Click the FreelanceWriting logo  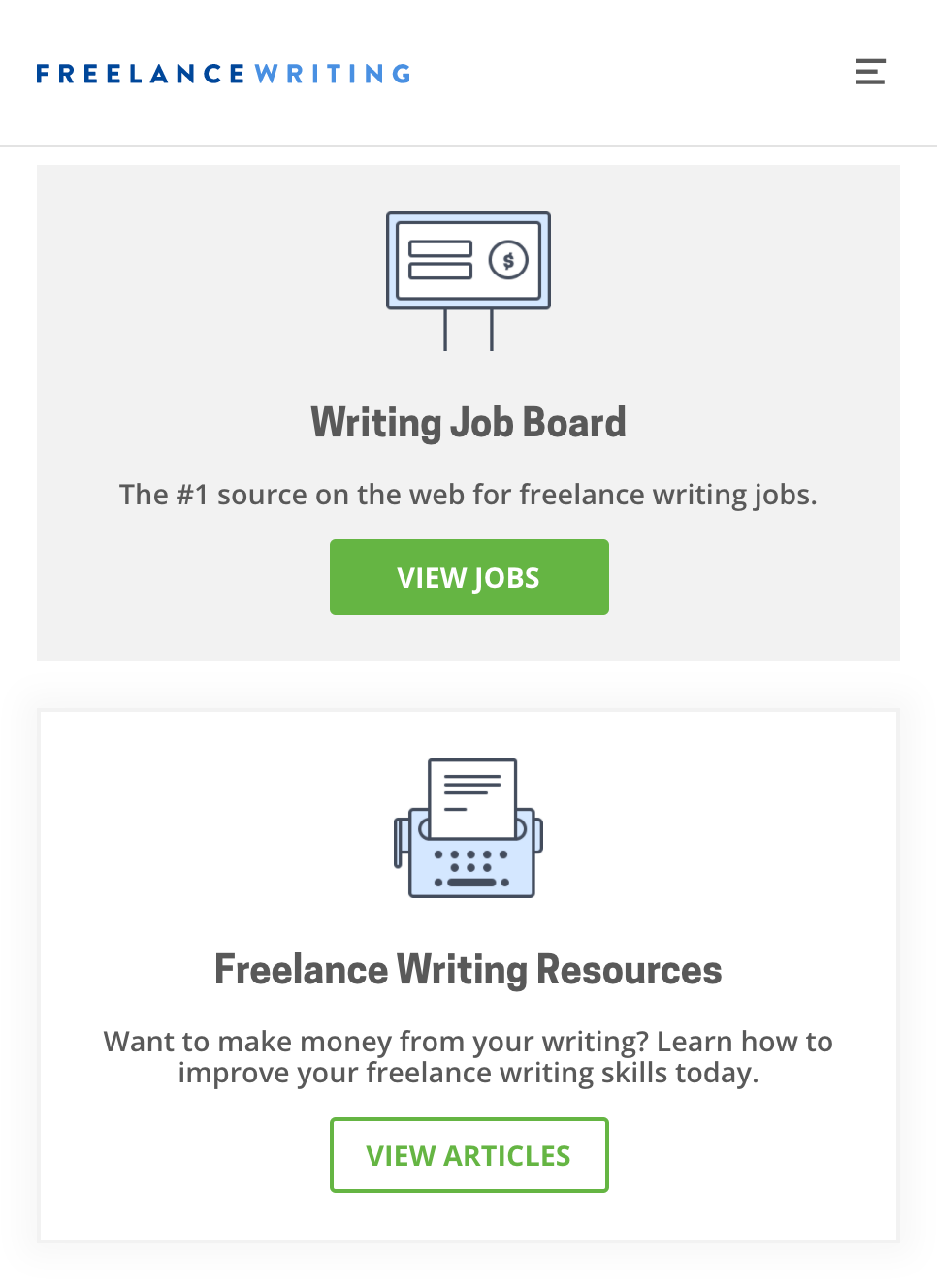point(222,73)
